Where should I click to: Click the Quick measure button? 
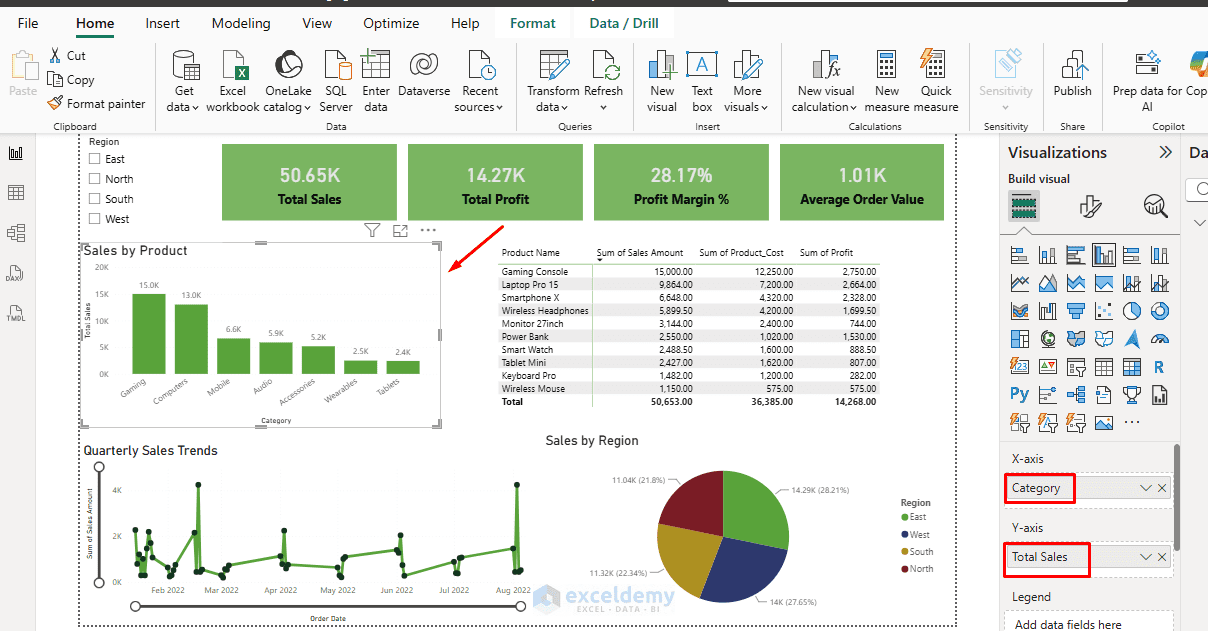(x=936, y=81)
